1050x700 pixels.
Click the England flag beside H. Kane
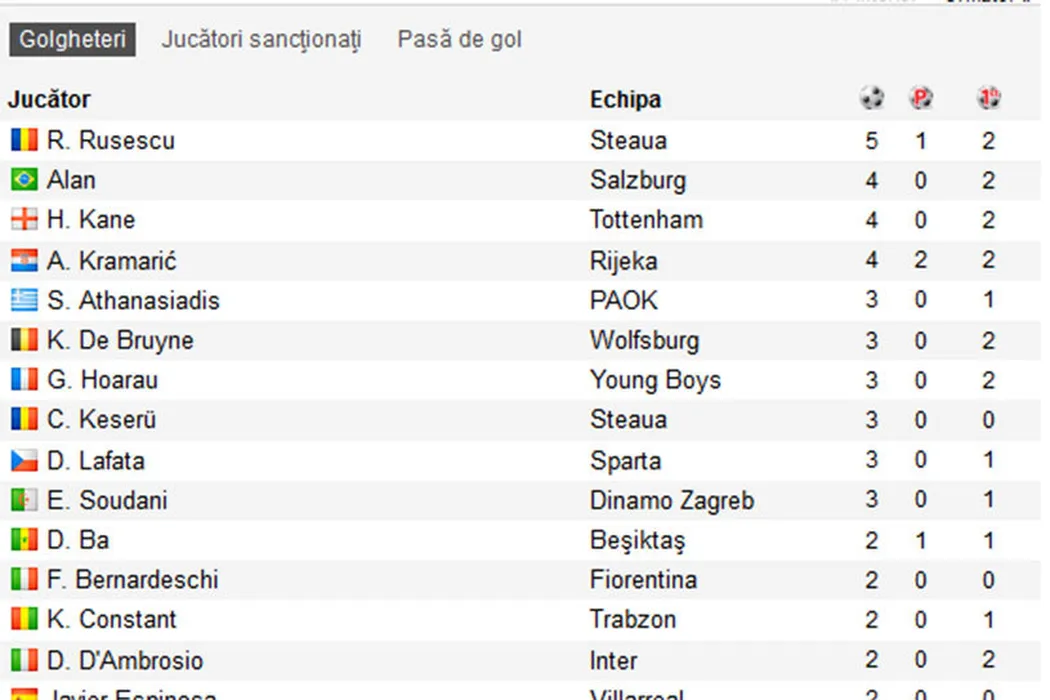(x=24, y=220)
